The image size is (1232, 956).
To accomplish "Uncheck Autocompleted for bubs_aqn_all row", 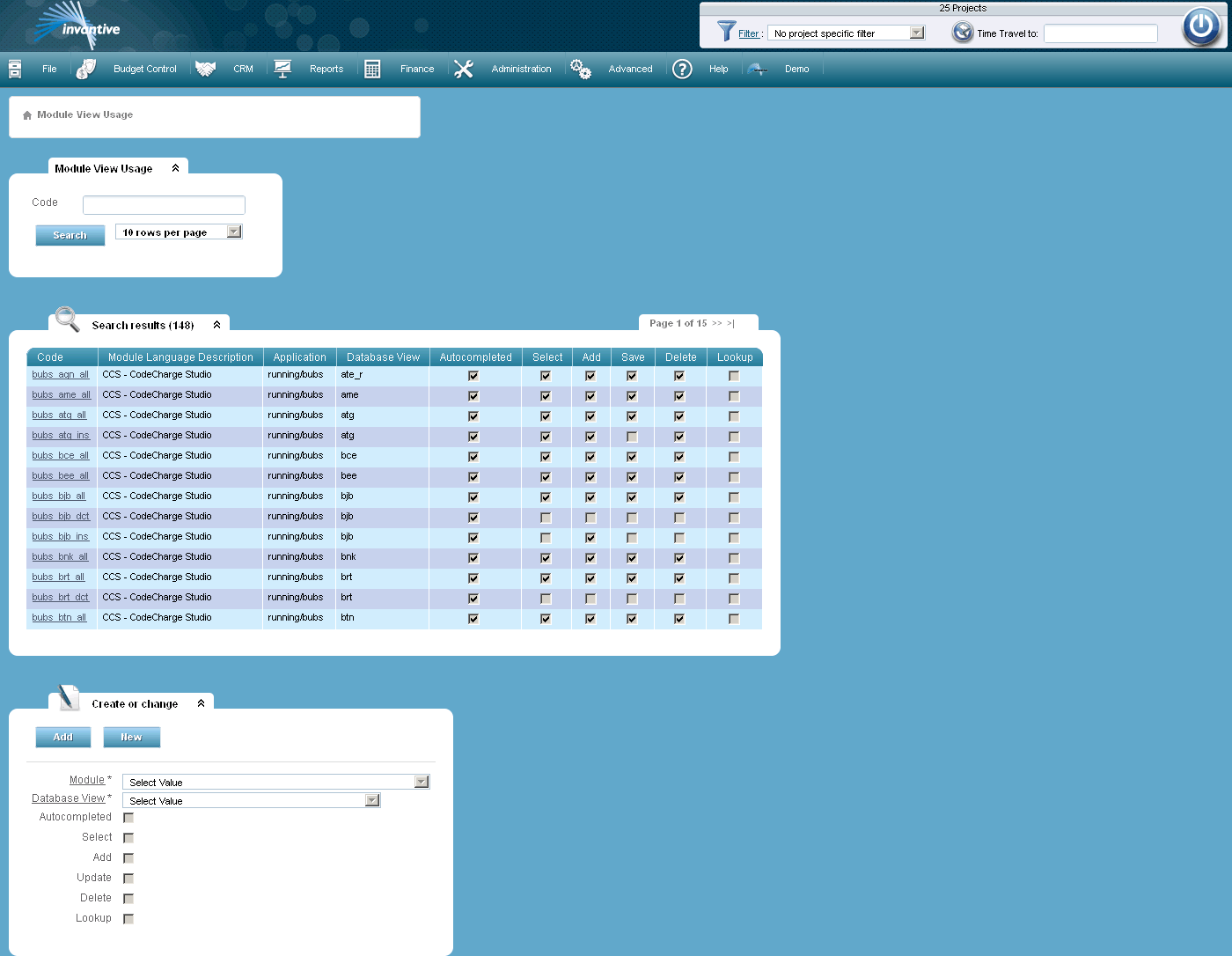I will click(473, 375).
